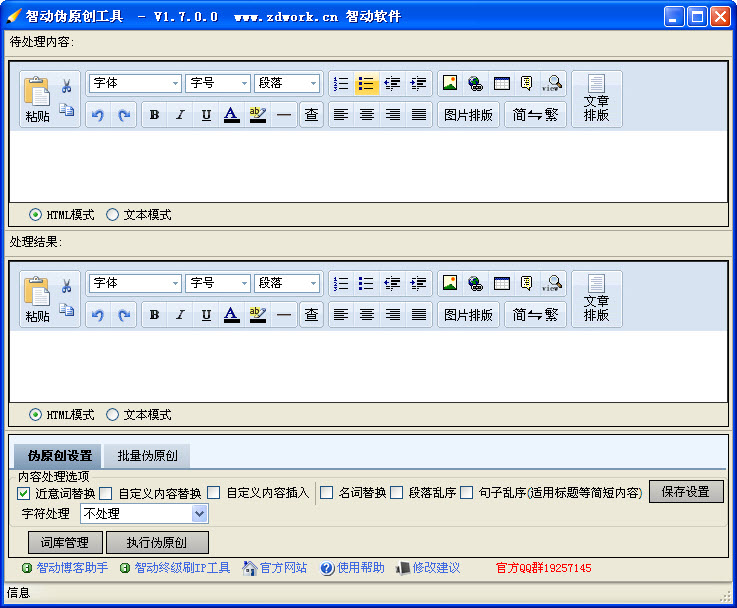Enable the 自定义内容插入 checkbox
This screenshot has height=608, width=737.
pyautogui.click(x=213, y=492)
